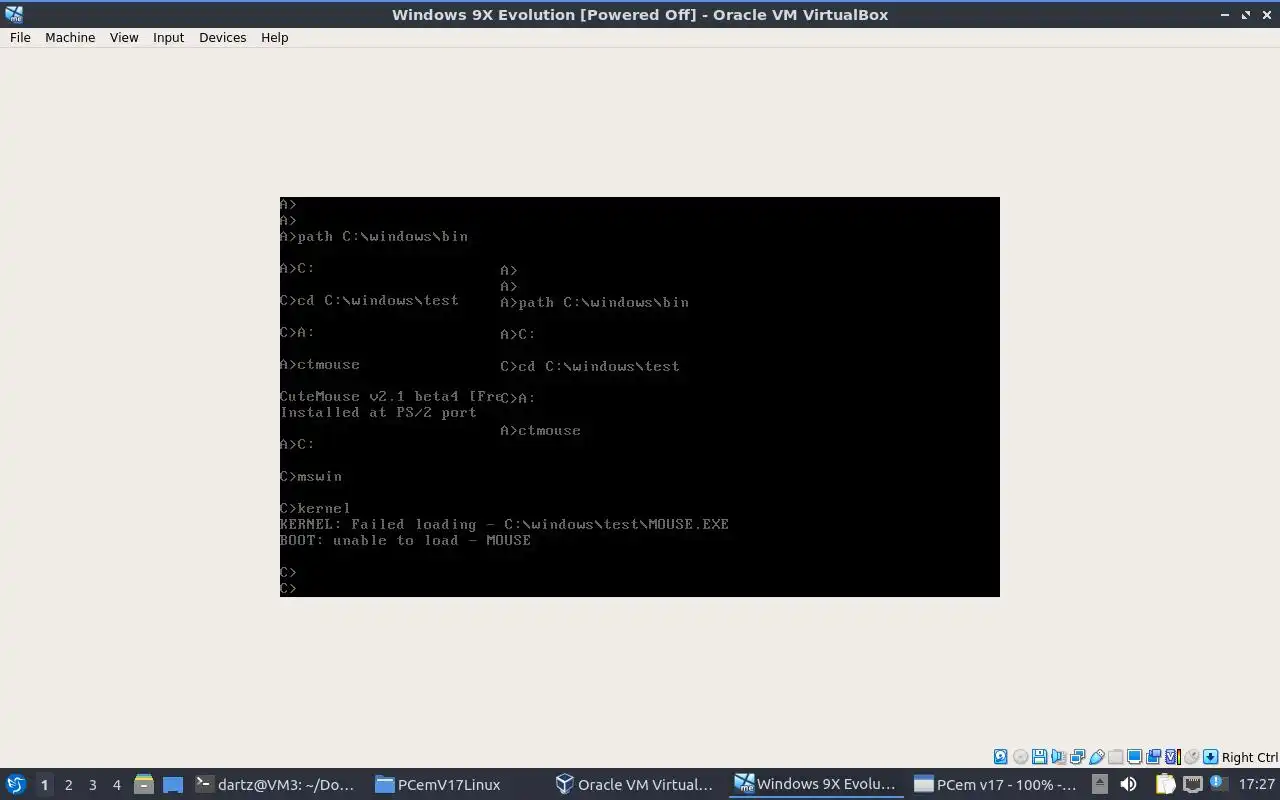Image resolution: width=1280 pixels, height=800 pixels.
Task: Open the View menu
Action: [x=124, y=37]
